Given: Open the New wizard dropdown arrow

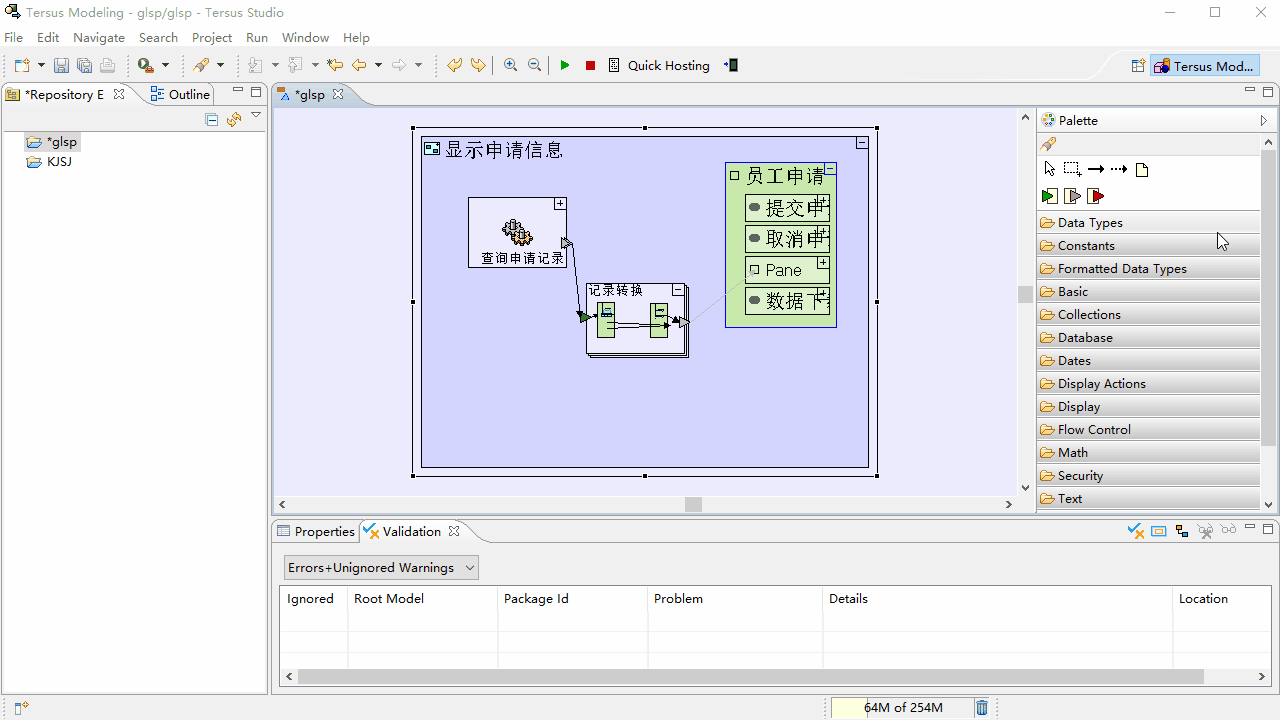Looking at the screenshot, I should tap(41, 66).
